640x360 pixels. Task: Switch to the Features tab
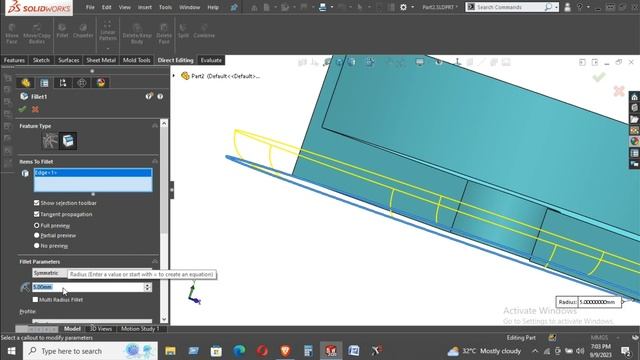click(x=14, y=60)
